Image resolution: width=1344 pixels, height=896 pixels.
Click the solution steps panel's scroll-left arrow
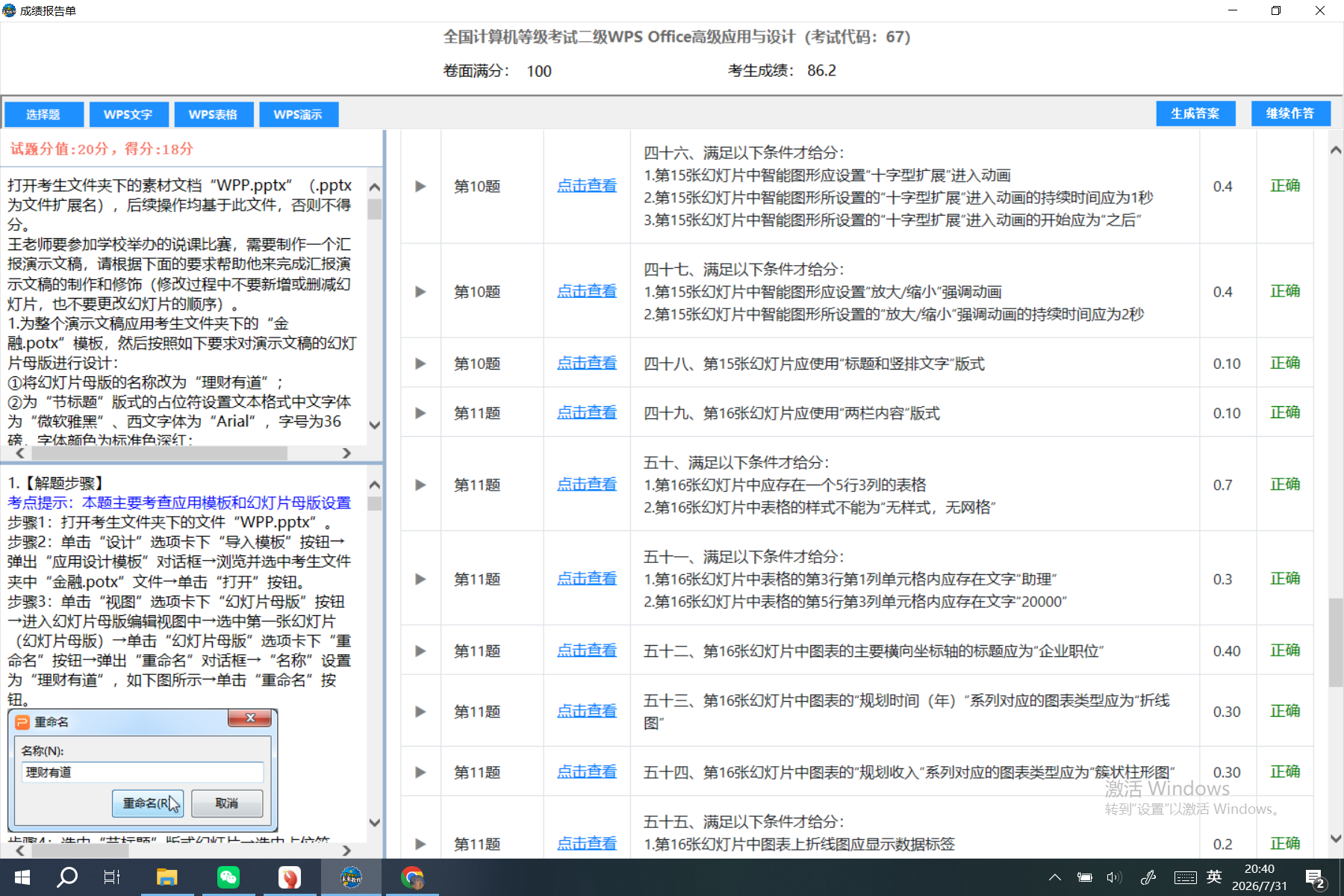coord(20,850)
